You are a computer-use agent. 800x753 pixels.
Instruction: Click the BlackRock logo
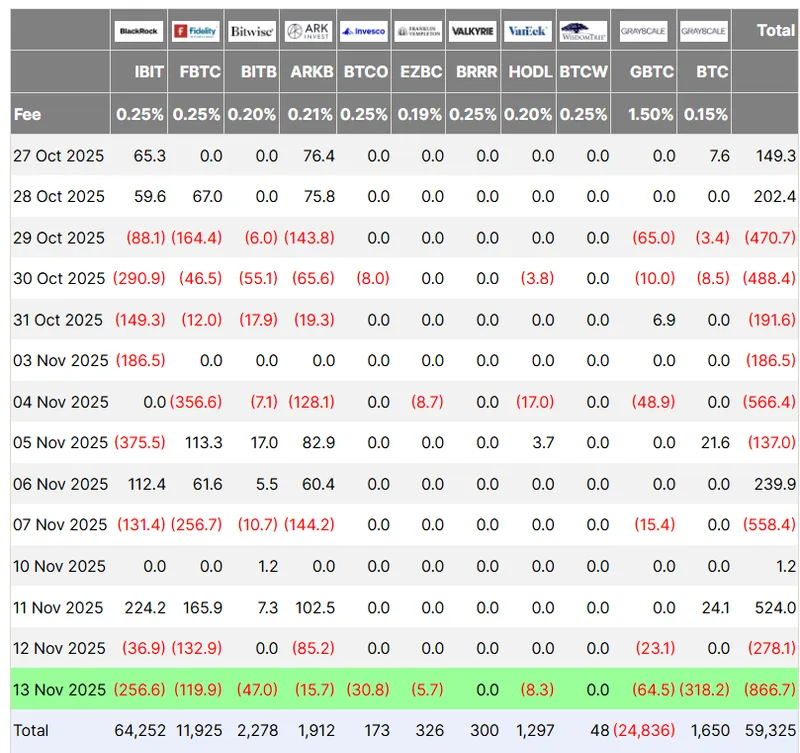[139, 32]
